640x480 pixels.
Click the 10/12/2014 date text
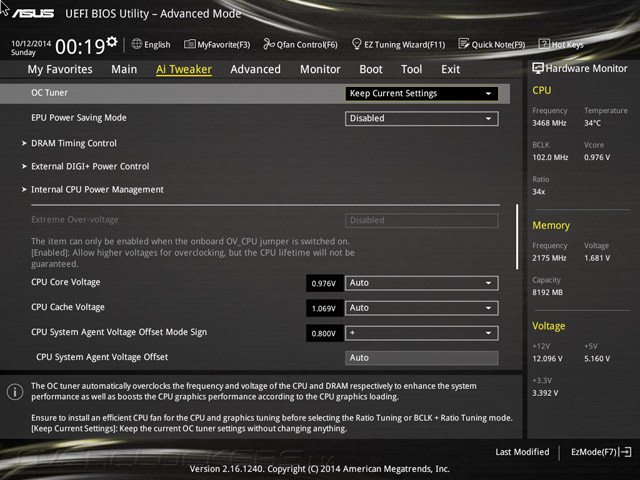31,43
